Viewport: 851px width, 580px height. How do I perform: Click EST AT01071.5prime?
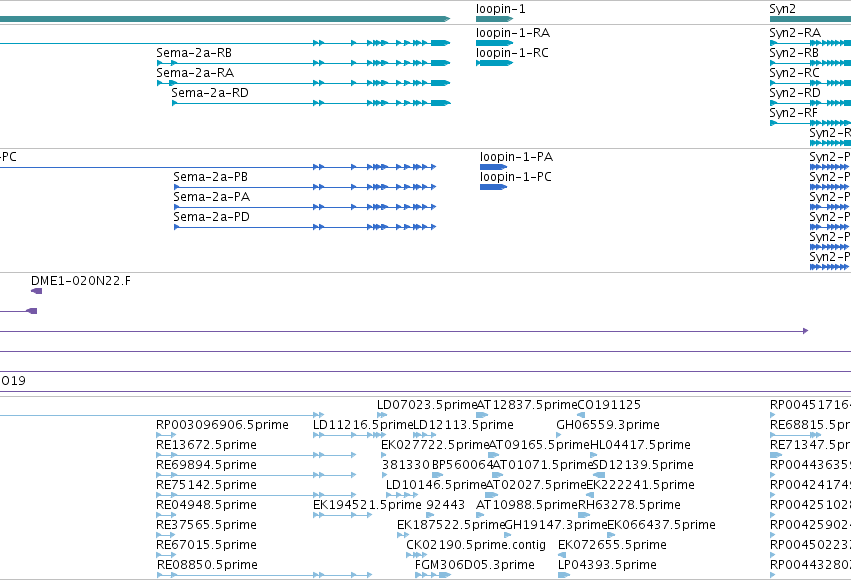pyautogui.click(x=542, y=466)
